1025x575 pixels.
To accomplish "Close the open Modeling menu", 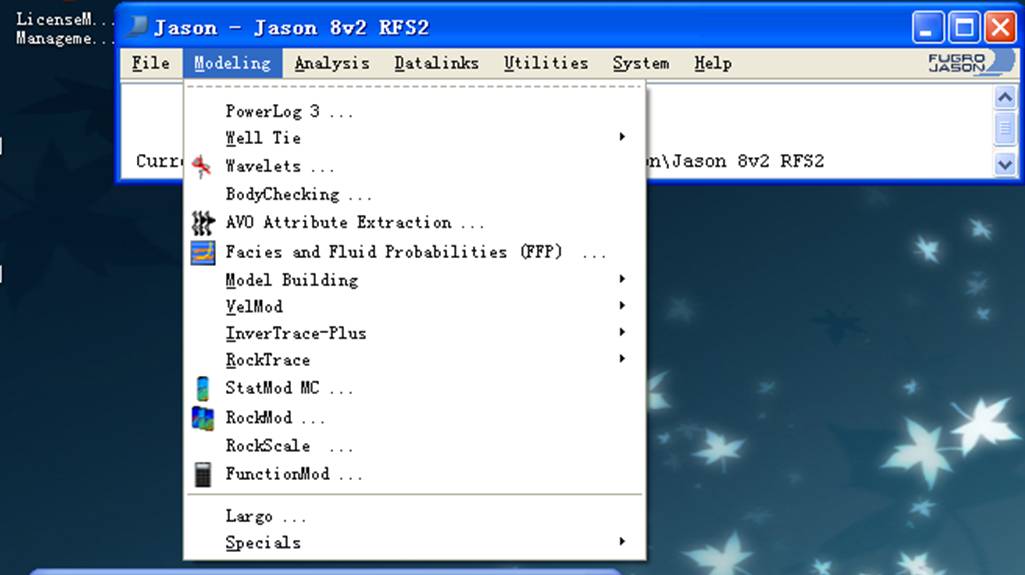I will coord(232,63).
